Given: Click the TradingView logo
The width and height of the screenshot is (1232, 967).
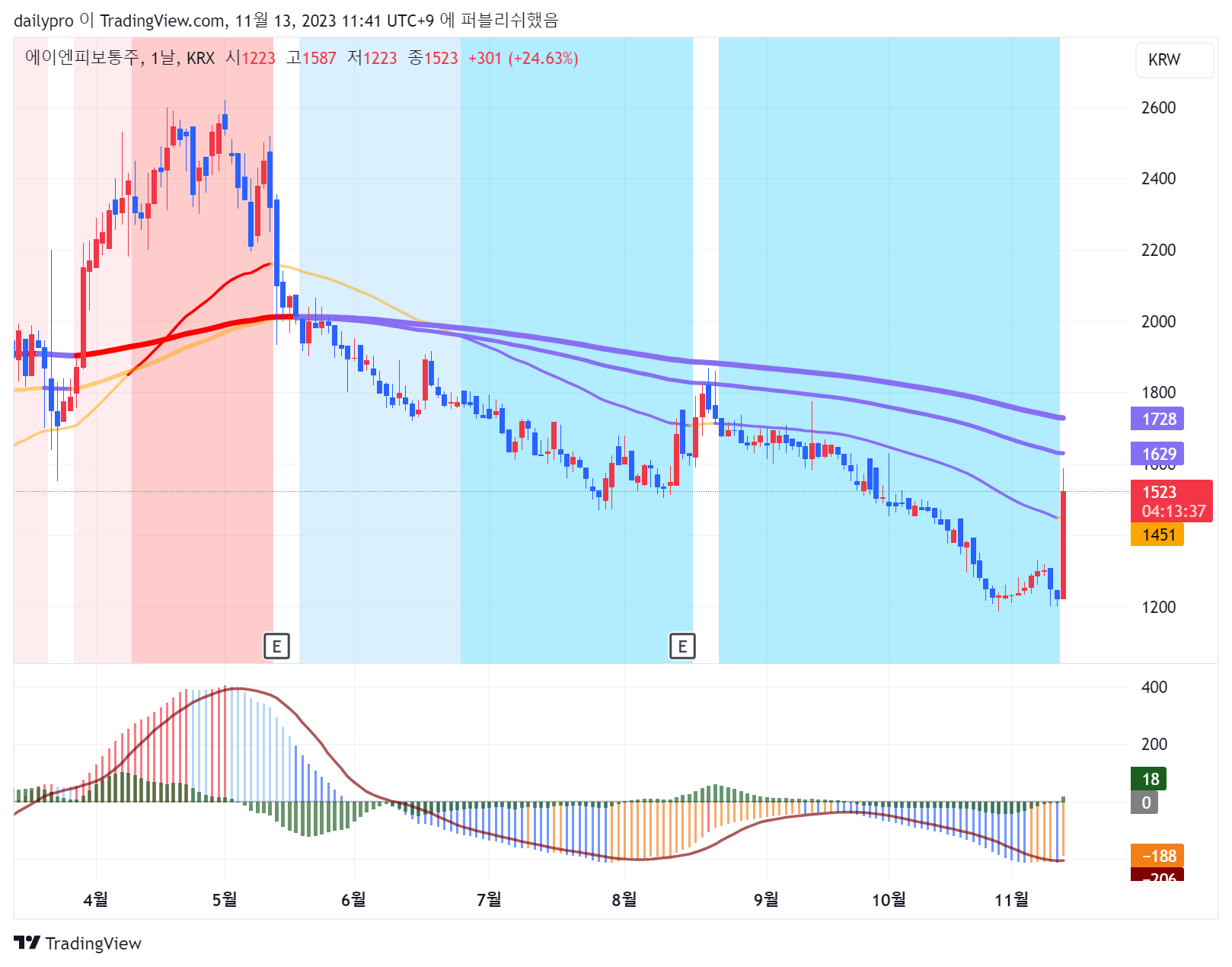Looking at the screenshot, I should (x=78, y=943).
